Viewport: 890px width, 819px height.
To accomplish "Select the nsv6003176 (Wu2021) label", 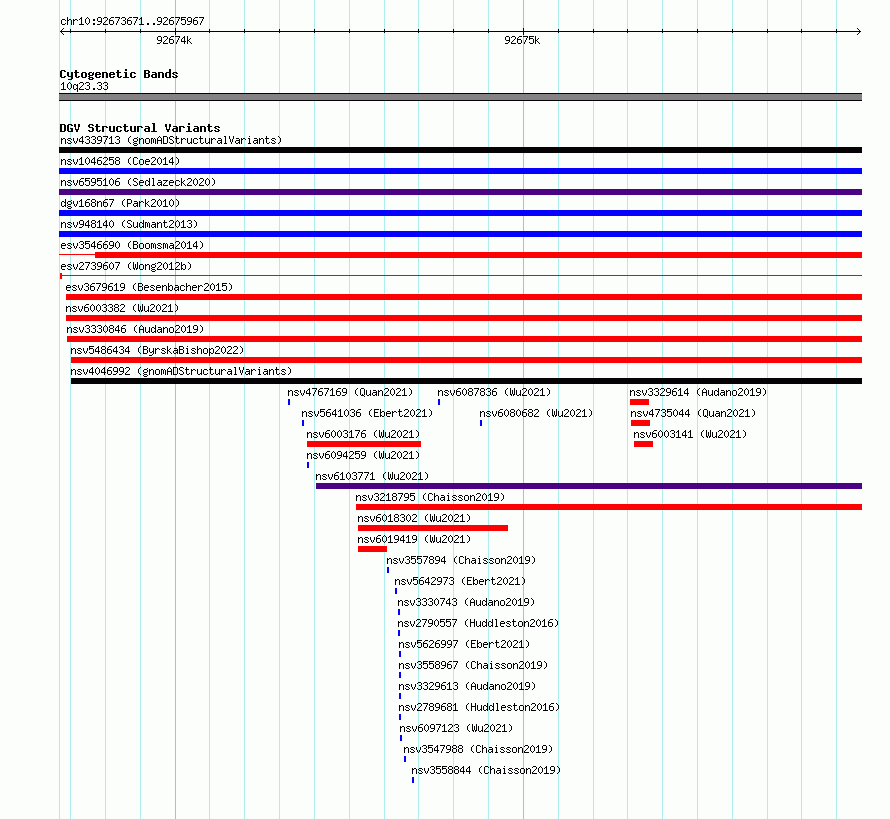I will pos(363,434).
